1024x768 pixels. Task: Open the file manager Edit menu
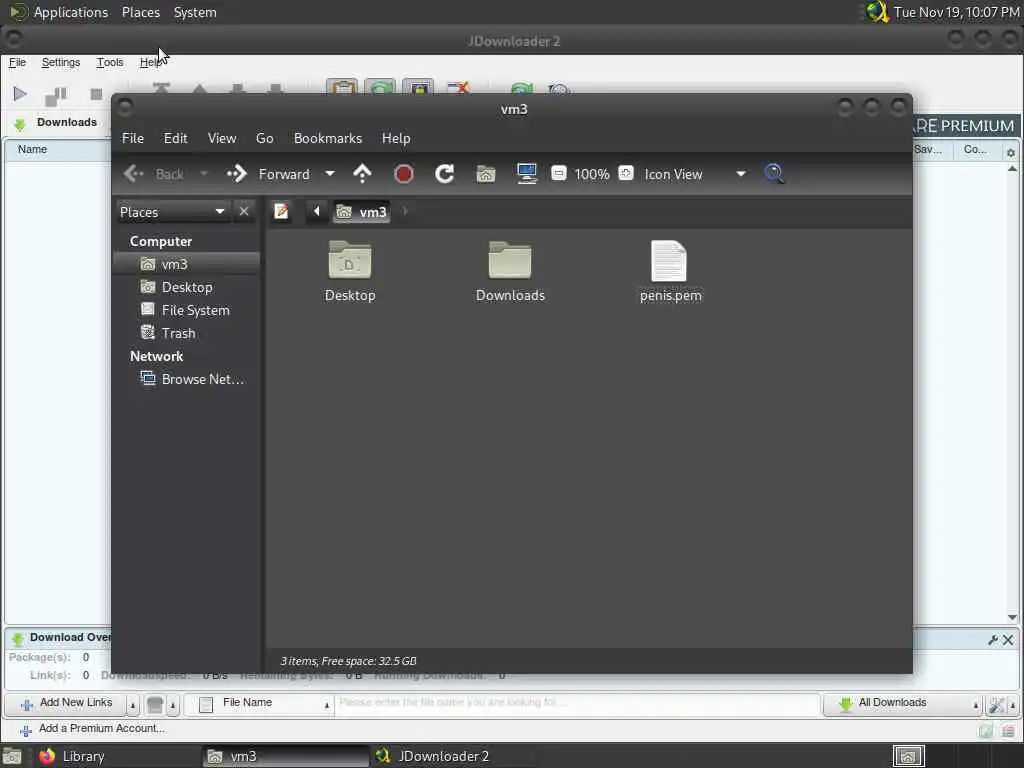click(x=176, y=138)
